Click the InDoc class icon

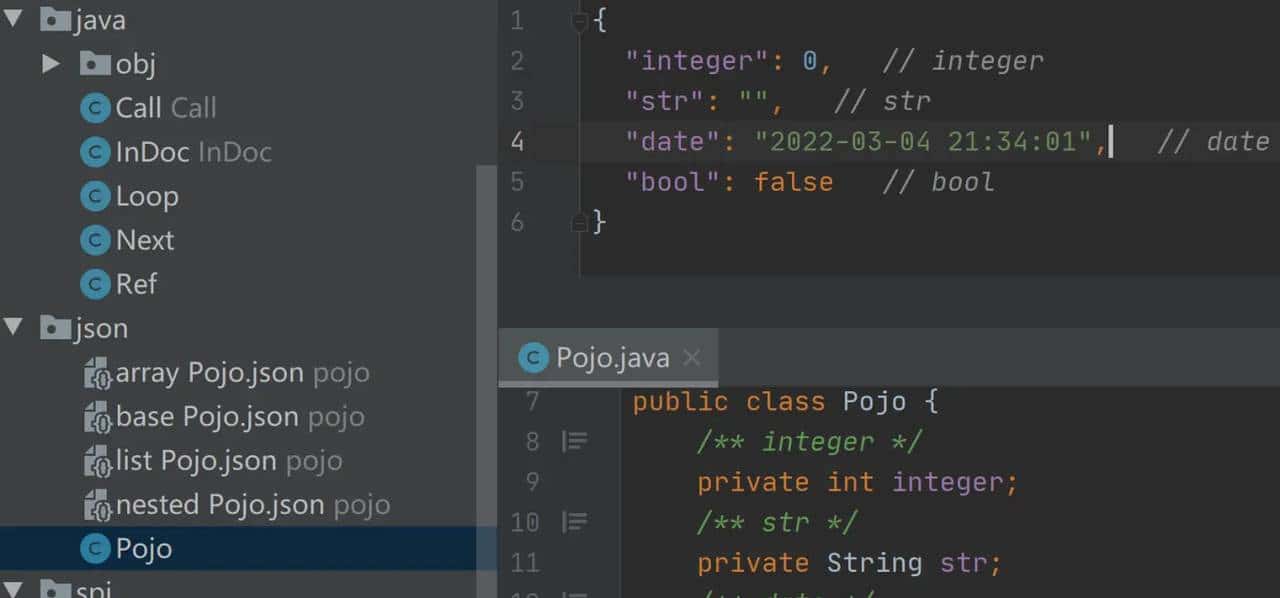point(94,152)
